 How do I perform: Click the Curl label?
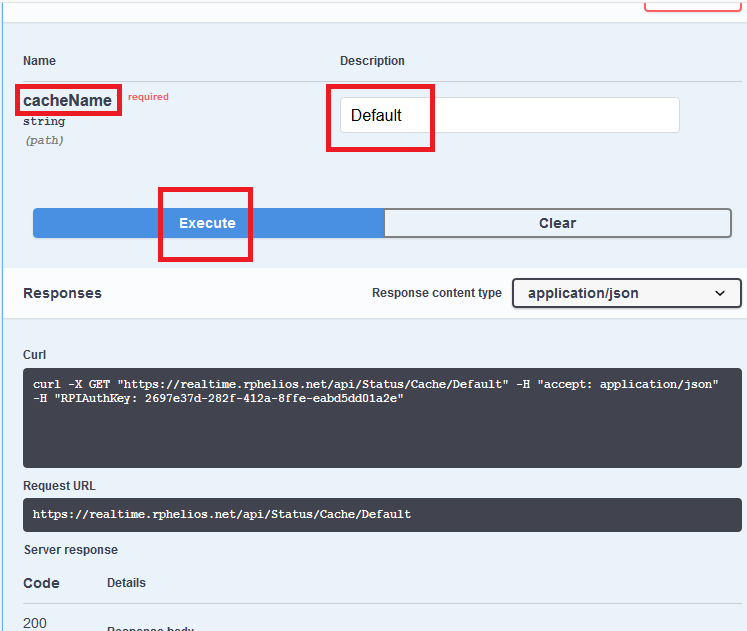coord(35,355)
